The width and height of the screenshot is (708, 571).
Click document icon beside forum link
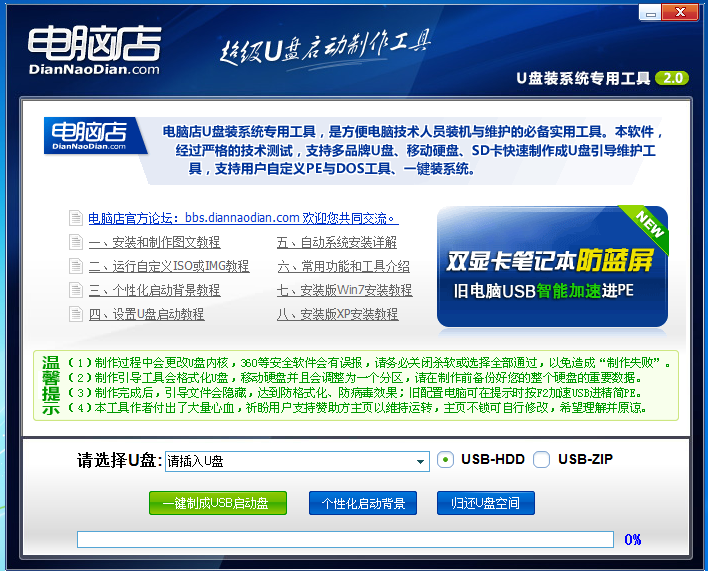coord(76,218)
